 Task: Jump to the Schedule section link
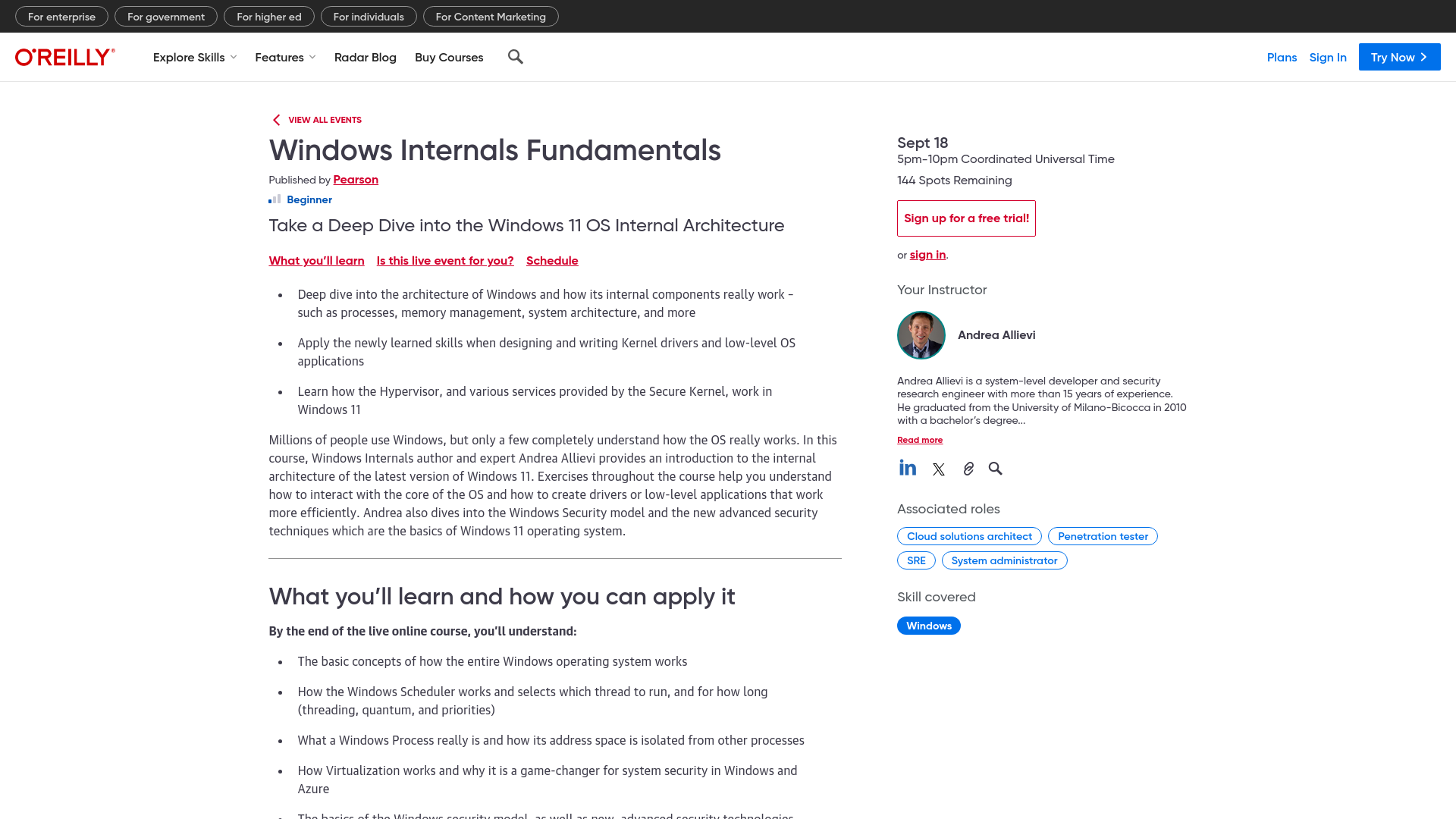552,261
